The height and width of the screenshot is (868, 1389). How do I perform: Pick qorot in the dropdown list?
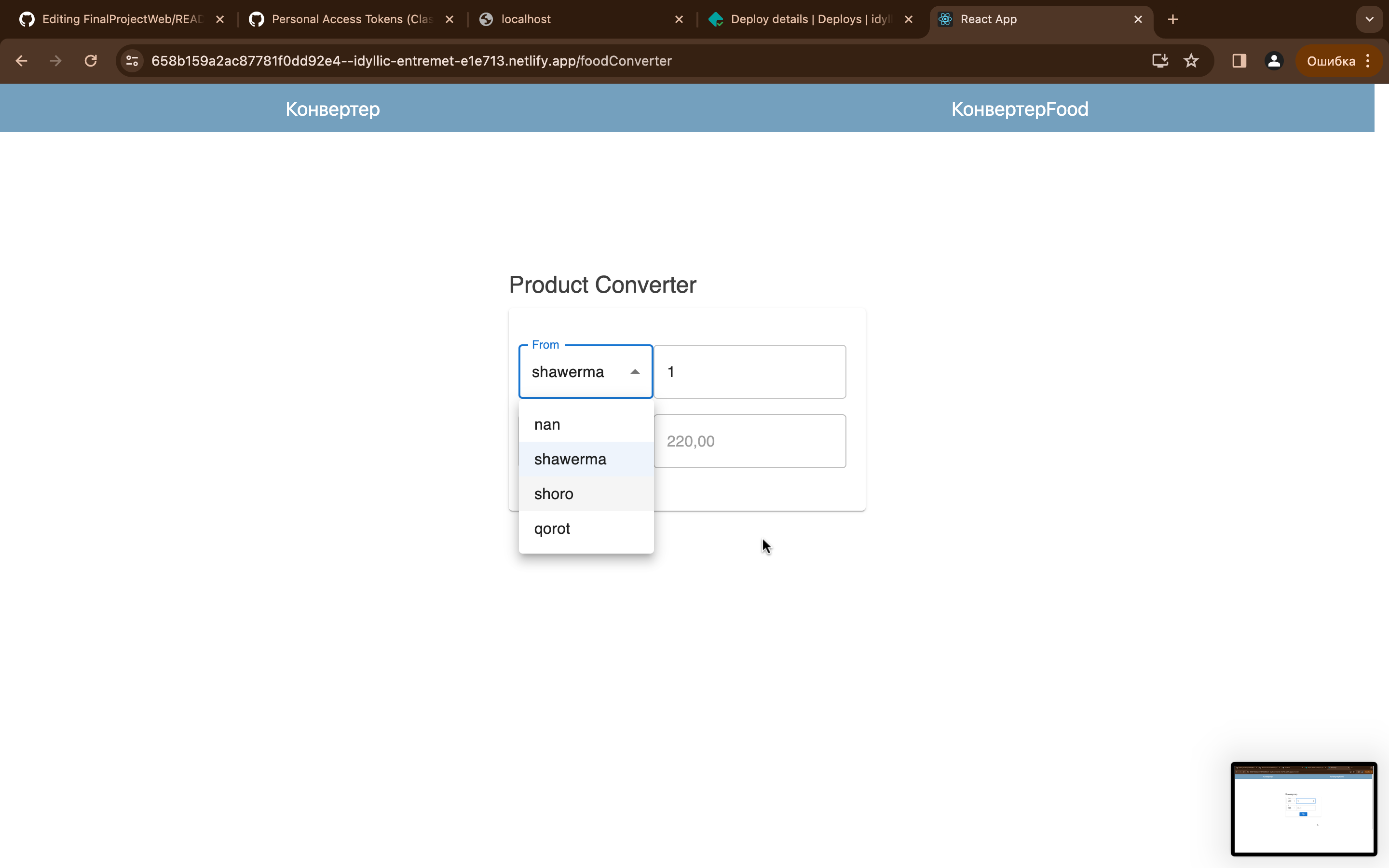pyautogui.click(x=586, y=528)
